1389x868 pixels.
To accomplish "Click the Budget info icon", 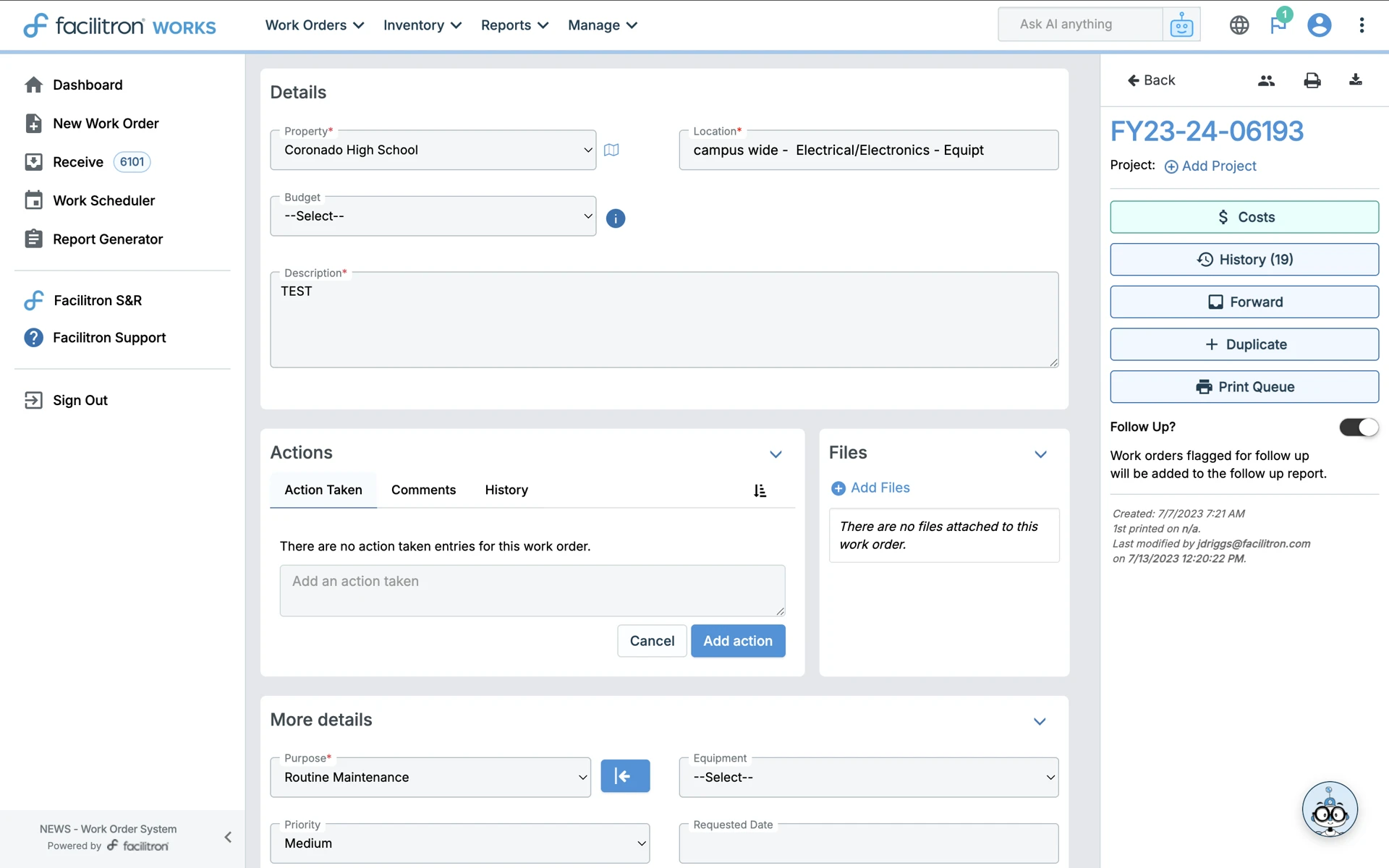I will coord(615,218).
